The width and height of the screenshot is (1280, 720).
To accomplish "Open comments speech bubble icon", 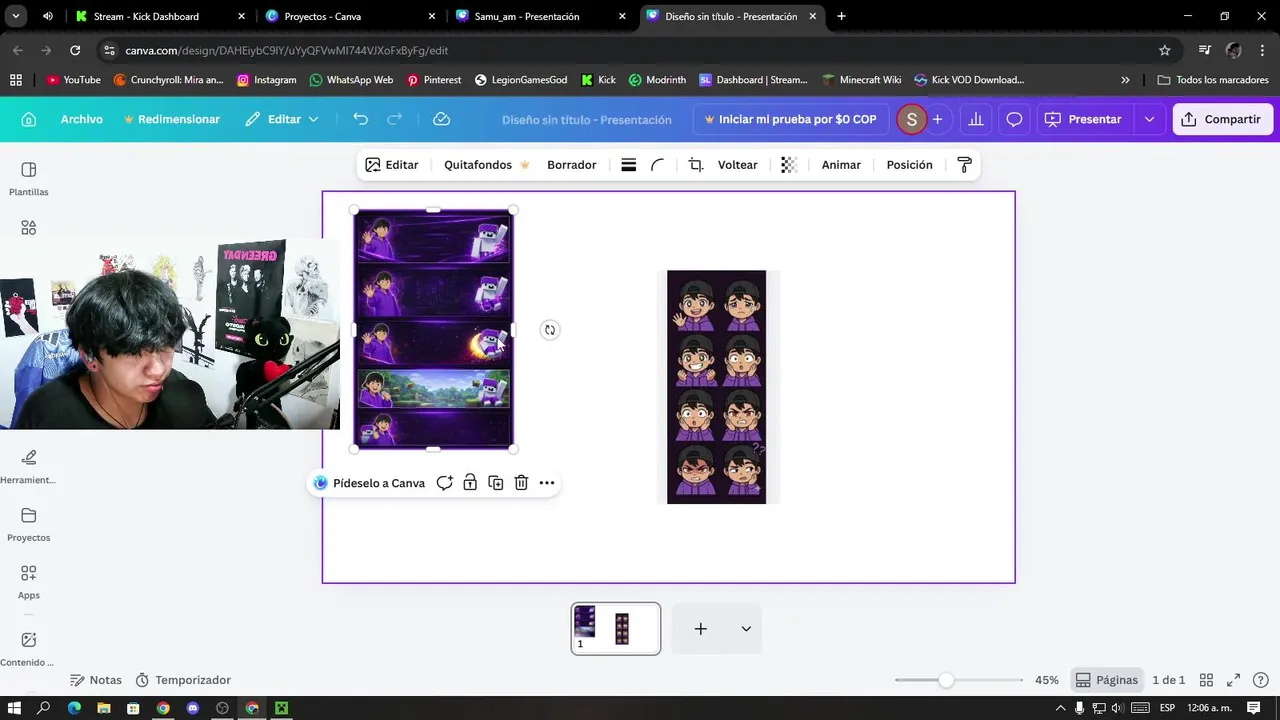I will click(x=1014, y=119).
